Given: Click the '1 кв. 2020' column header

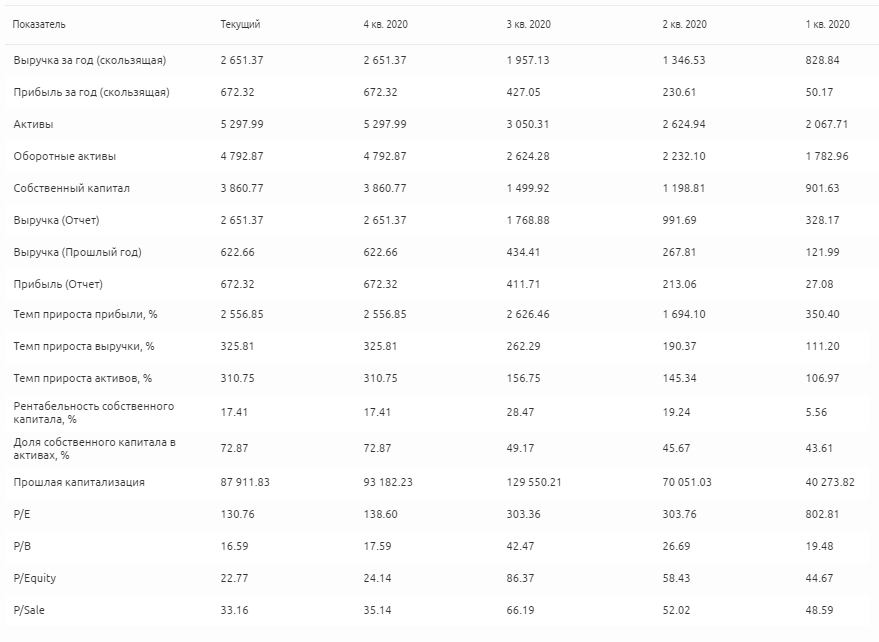Looking at the screenshot, I should 827,24.
